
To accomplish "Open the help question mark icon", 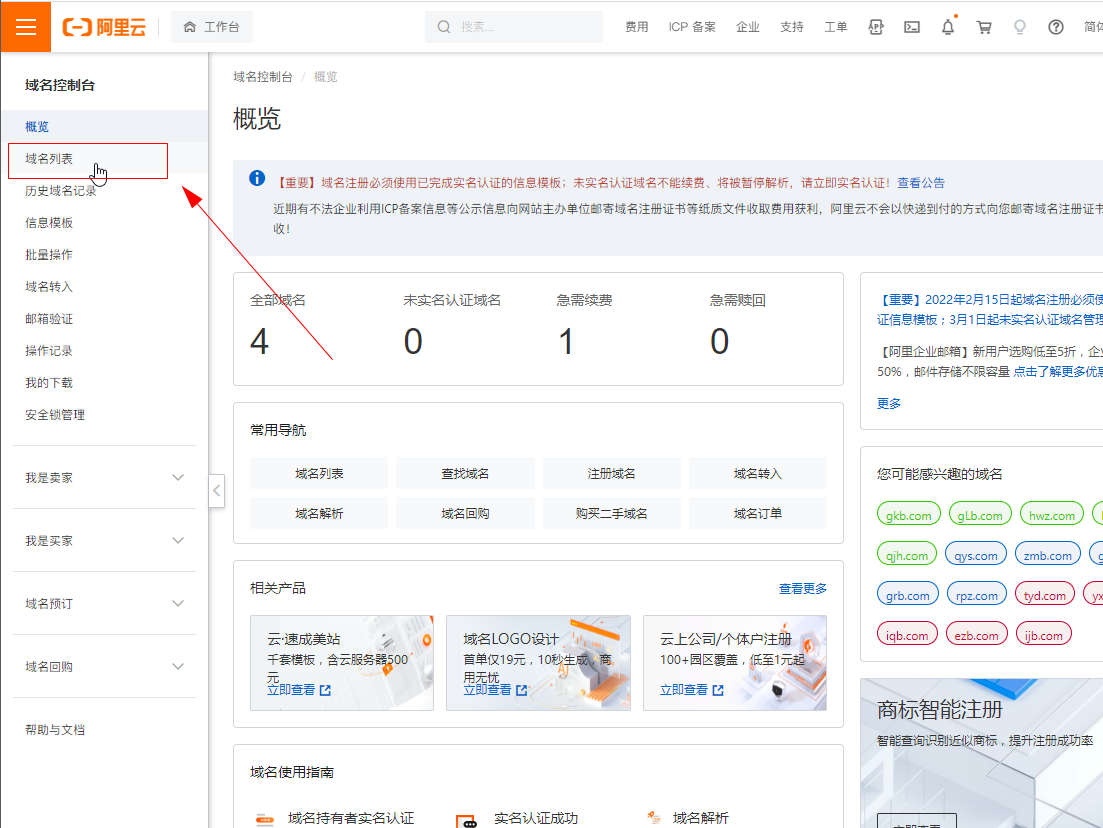I will (1055, 27).
